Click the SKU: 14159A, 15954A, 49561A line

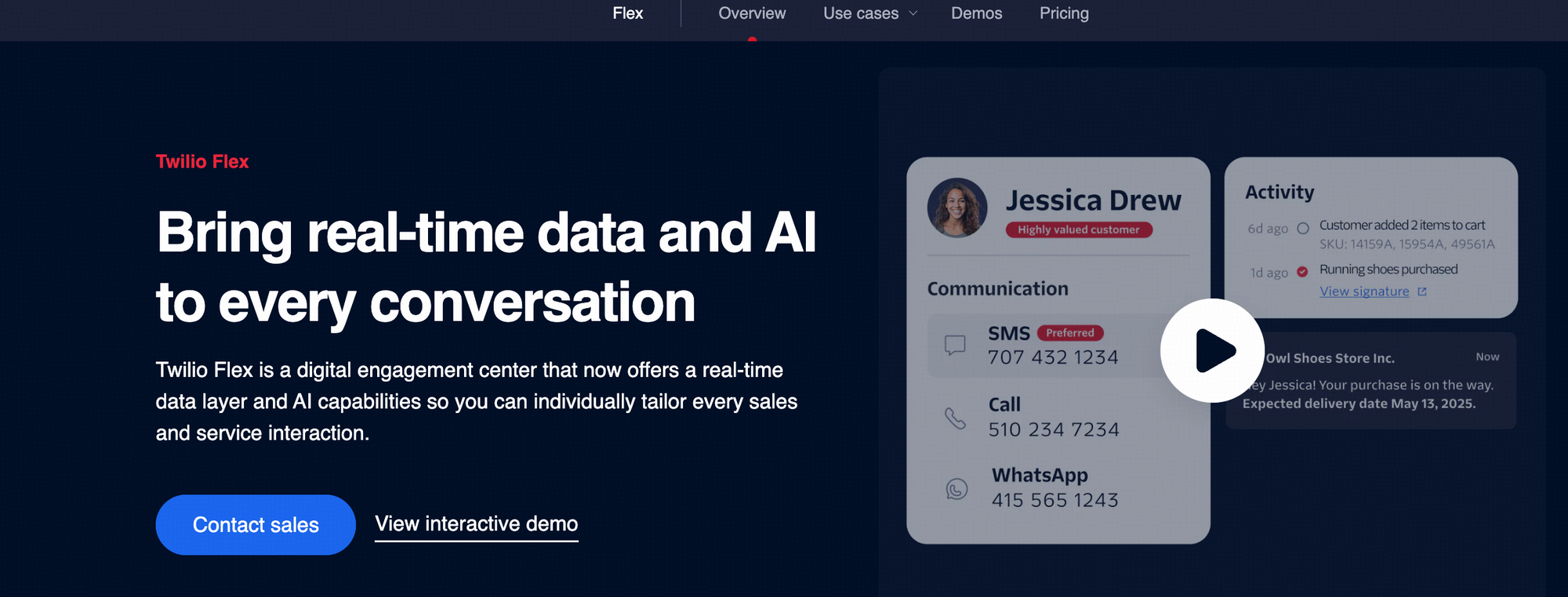(1407, 244)
